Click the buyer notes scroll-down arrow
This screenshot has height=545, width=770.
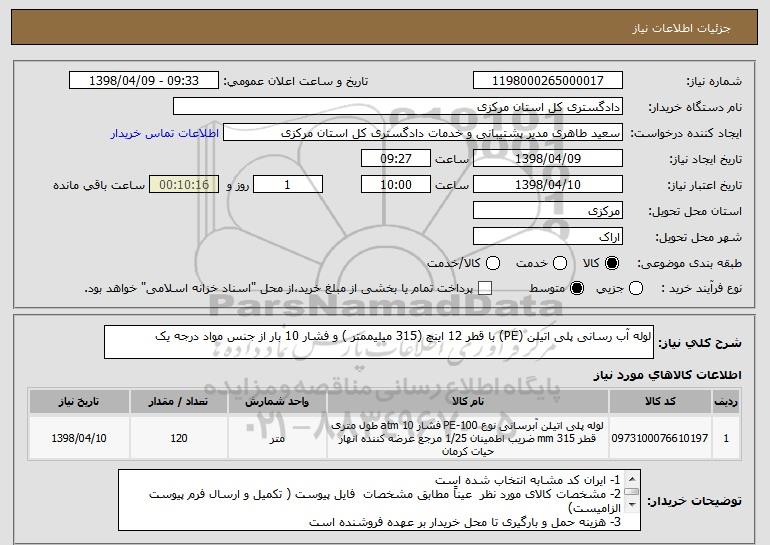[632, 504]
